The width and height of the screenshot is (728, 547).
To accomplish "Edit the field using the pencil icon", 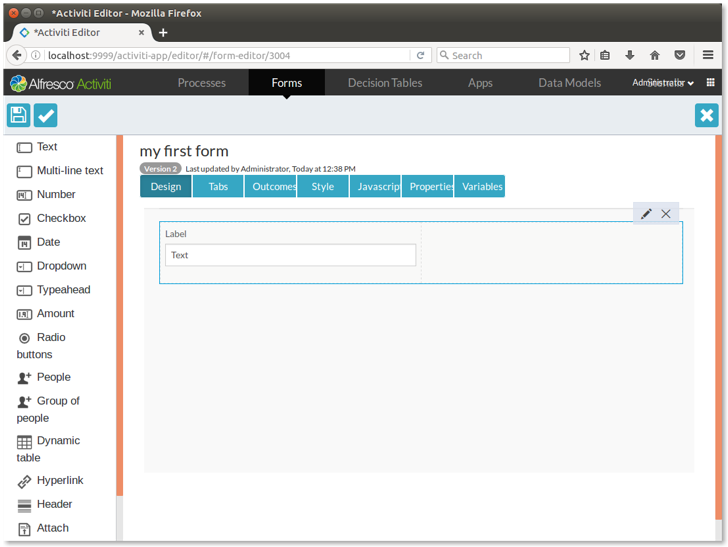I will point(646,214).
